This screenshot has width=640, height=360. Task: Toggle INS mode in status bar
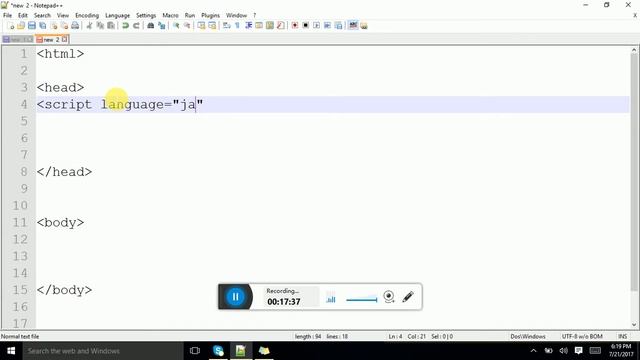pyautogui.click(x=622, y=336)
